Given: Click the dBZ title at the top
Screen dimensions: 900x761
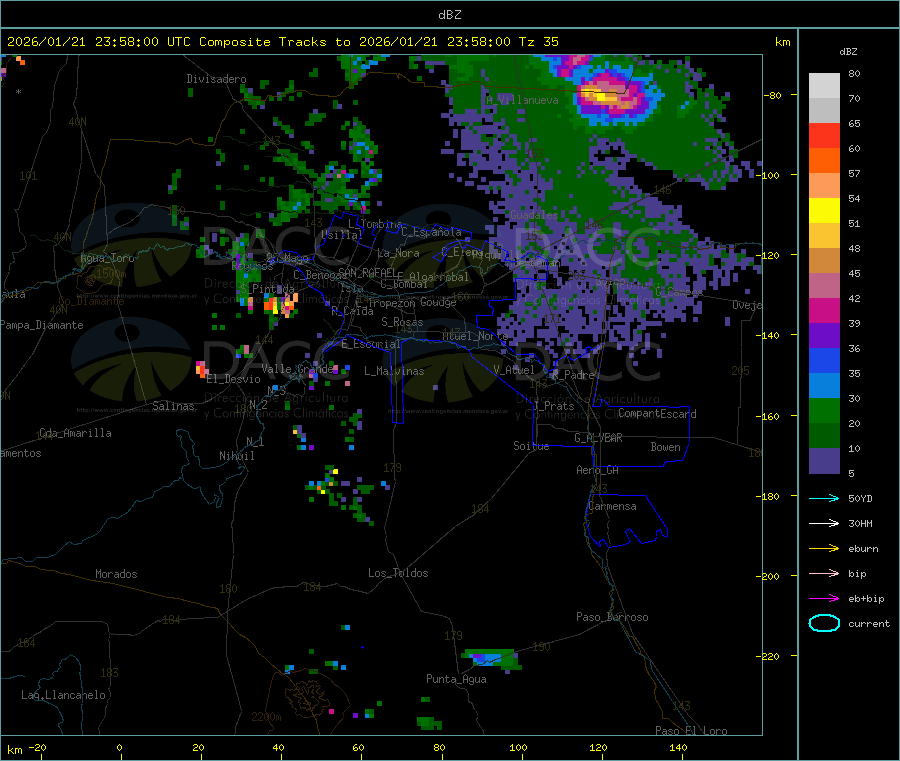Looking at the screenshot, I should (449, 15).
